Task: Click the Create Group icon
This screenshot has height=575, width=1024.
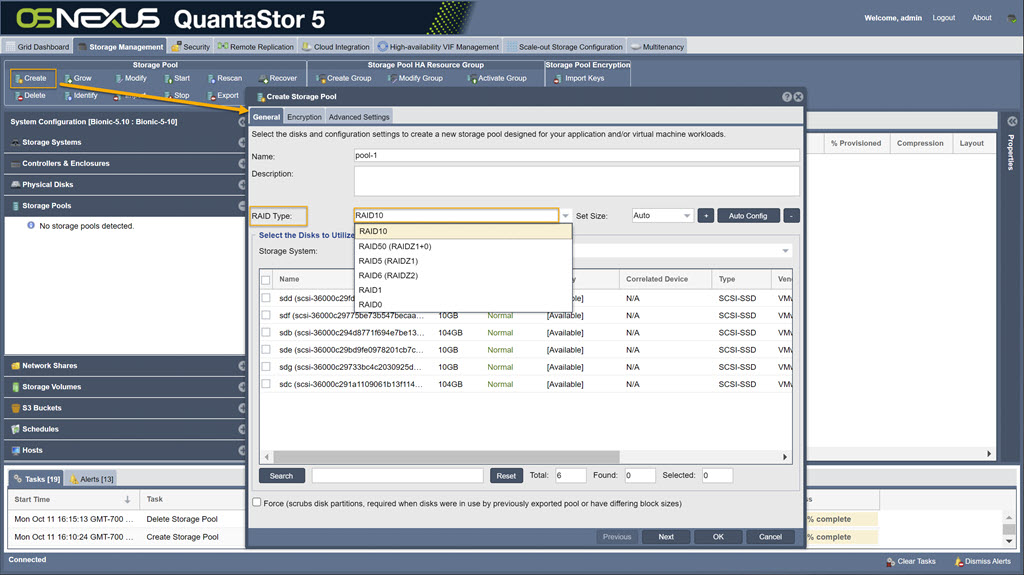Action: [321, 78]
